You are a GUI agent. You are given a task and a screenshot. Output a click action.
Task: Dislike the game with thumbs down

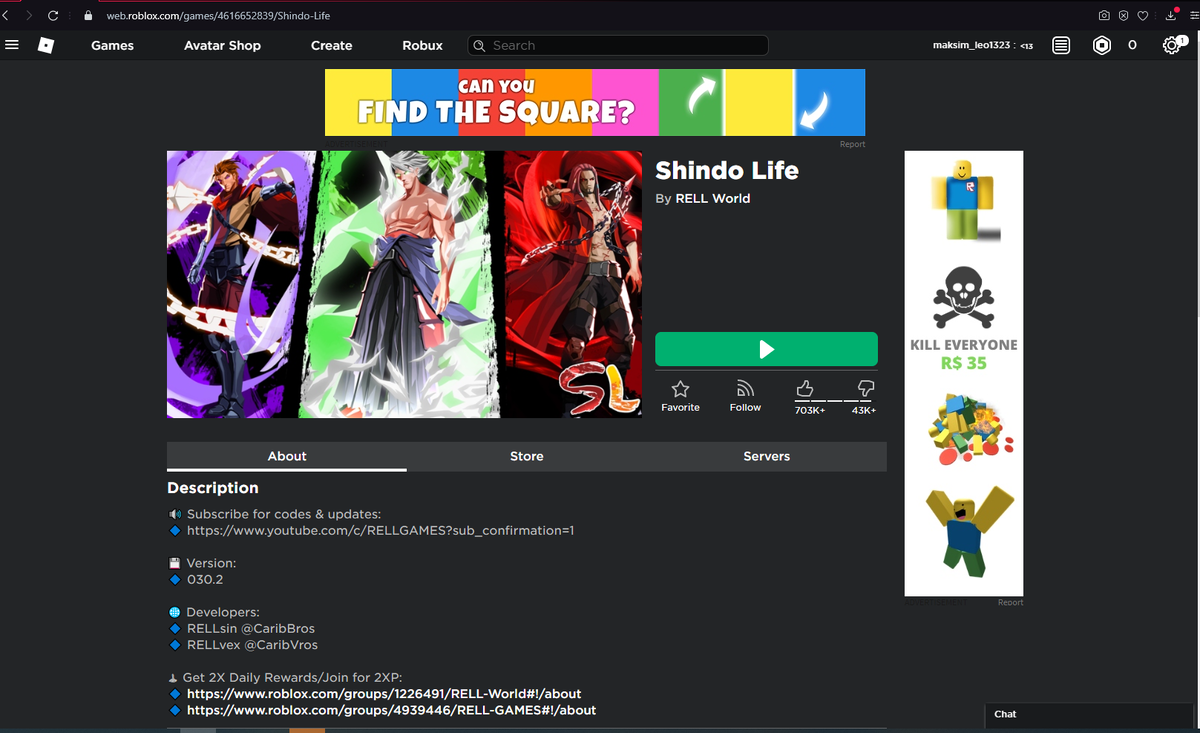point(866,388)
